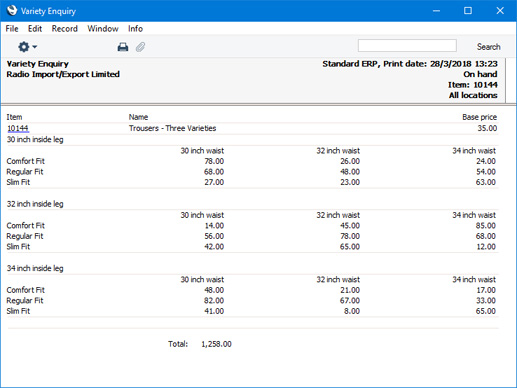Click the 54.00 Regular Fit value

click(x=486, y=172)
